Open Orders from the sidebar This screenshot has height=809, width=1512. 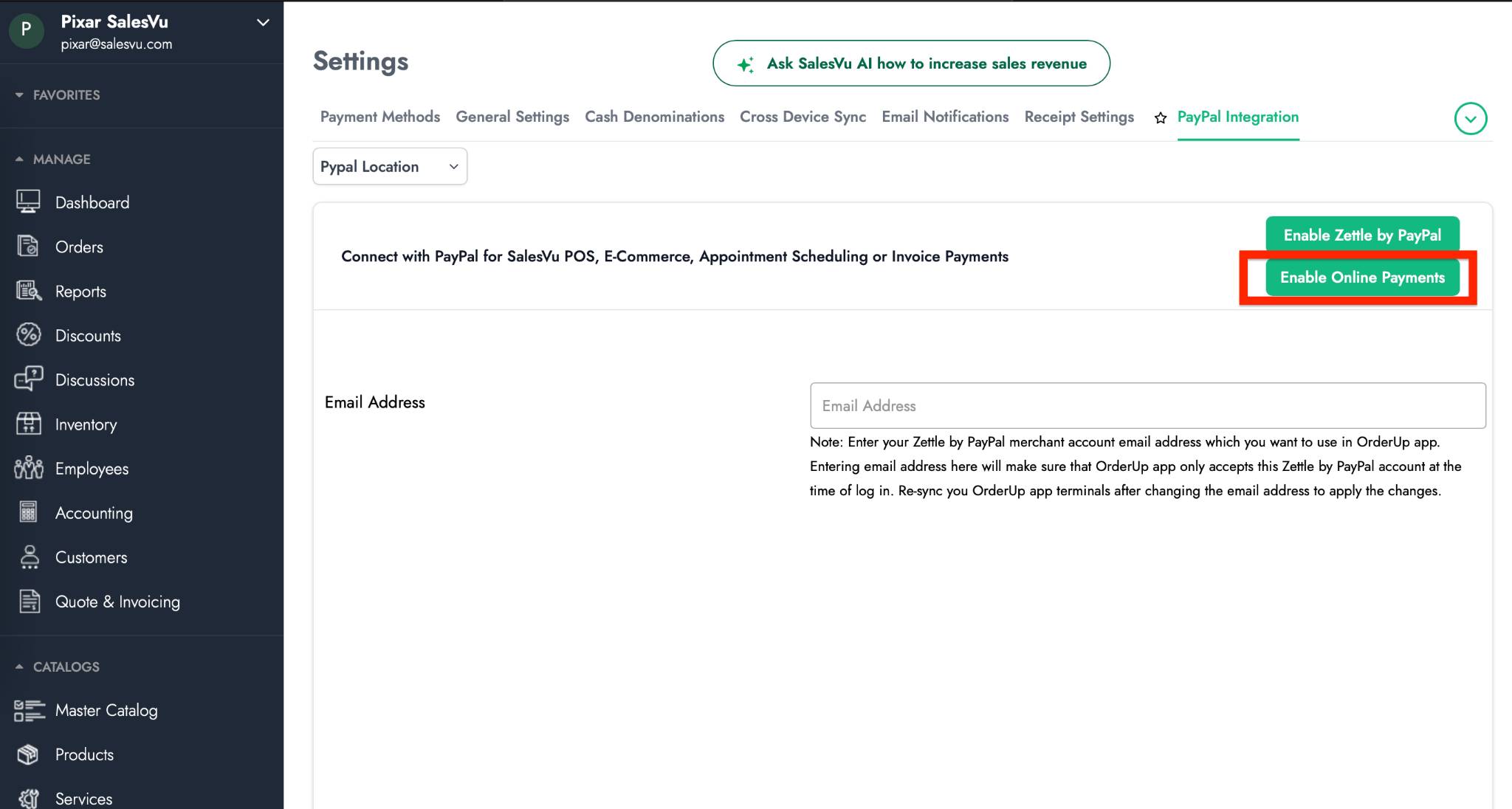(79, 247)
